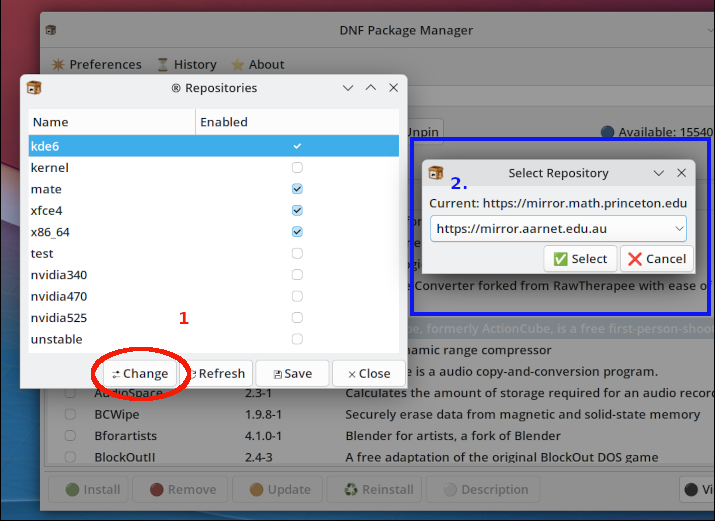The width and height of the screenshot is (715, 521).
Task: Close the Repositories dialog with the Close button
Action: 369,373
